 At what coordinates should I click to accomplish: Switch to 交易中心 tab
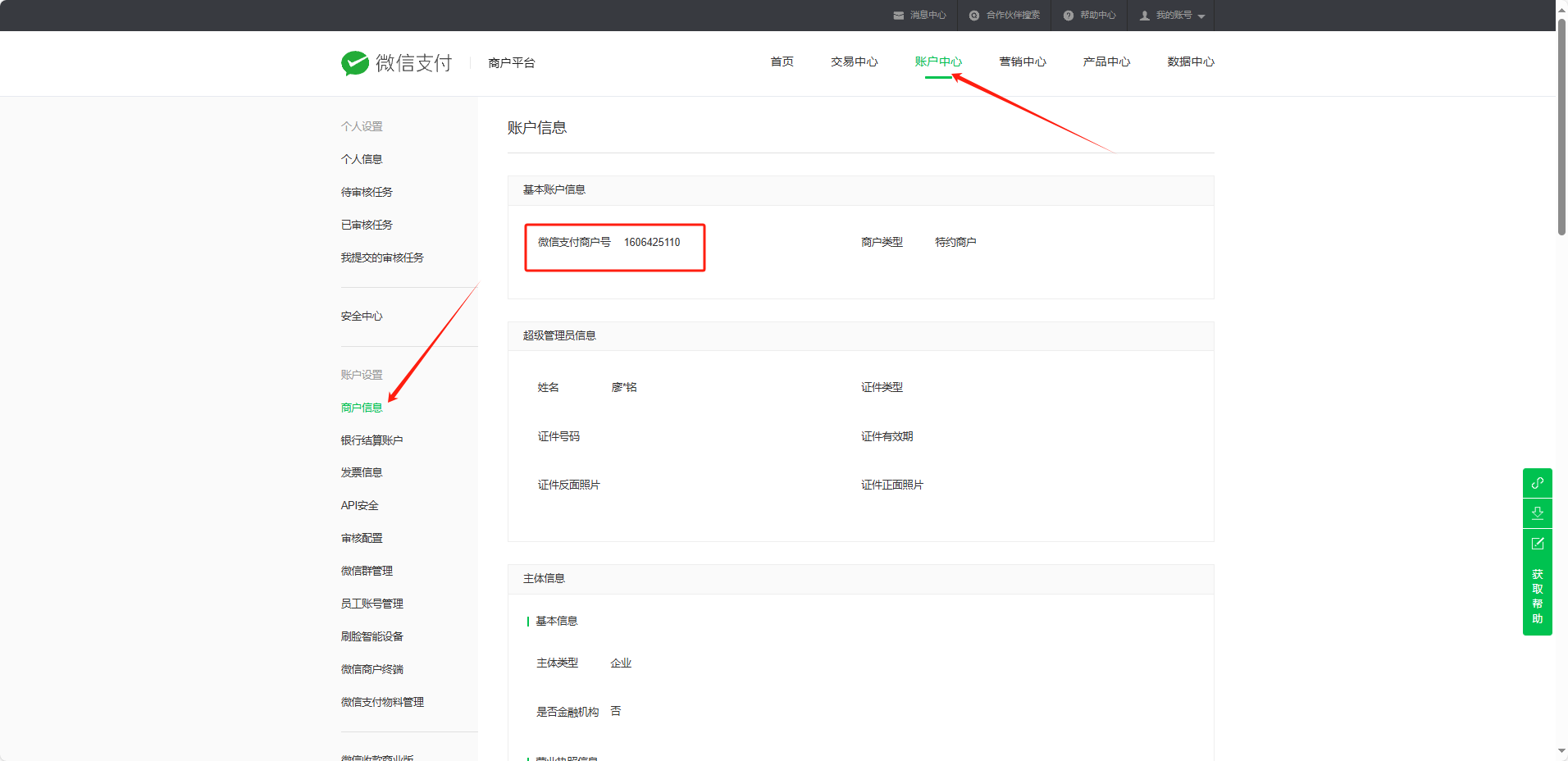pos(854,62)
